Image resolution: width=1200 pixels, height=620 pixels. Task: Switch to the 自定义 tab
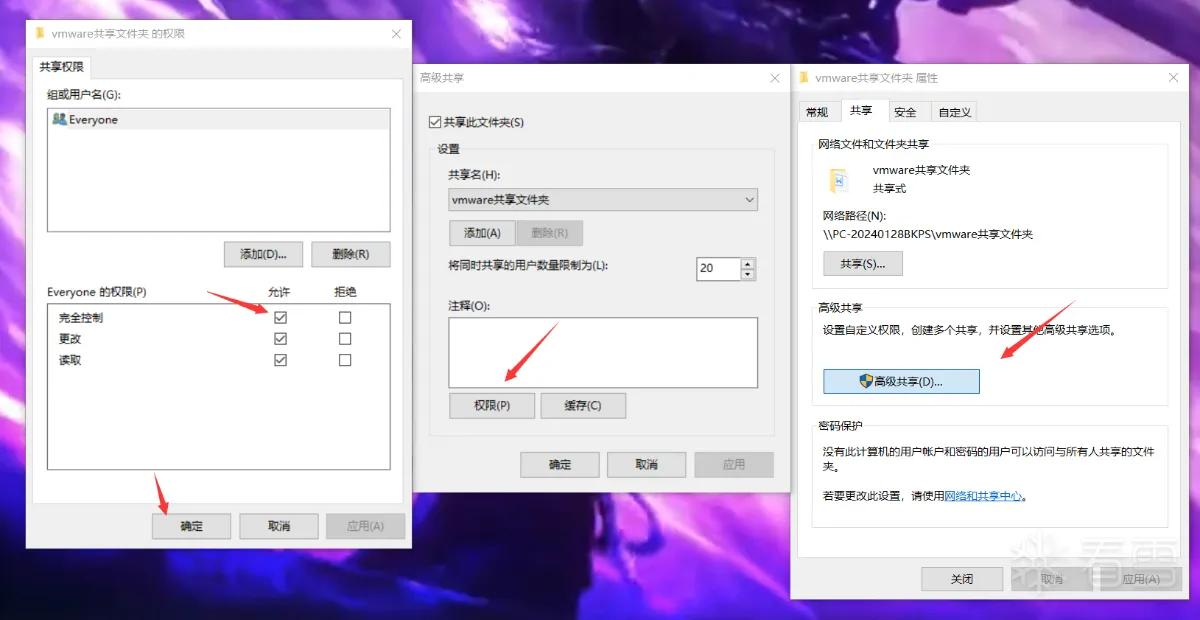[955, 112]
